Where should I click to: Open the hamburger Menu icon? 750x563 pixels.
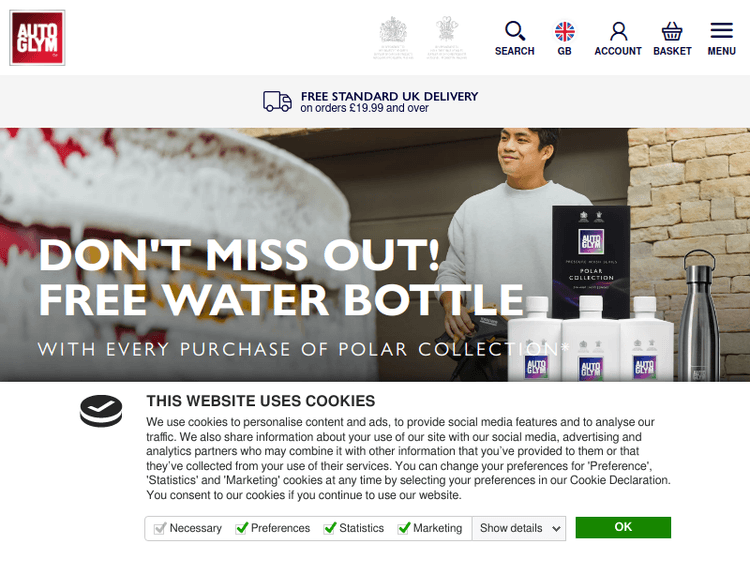pyautogui.click(x=721, y=31)
